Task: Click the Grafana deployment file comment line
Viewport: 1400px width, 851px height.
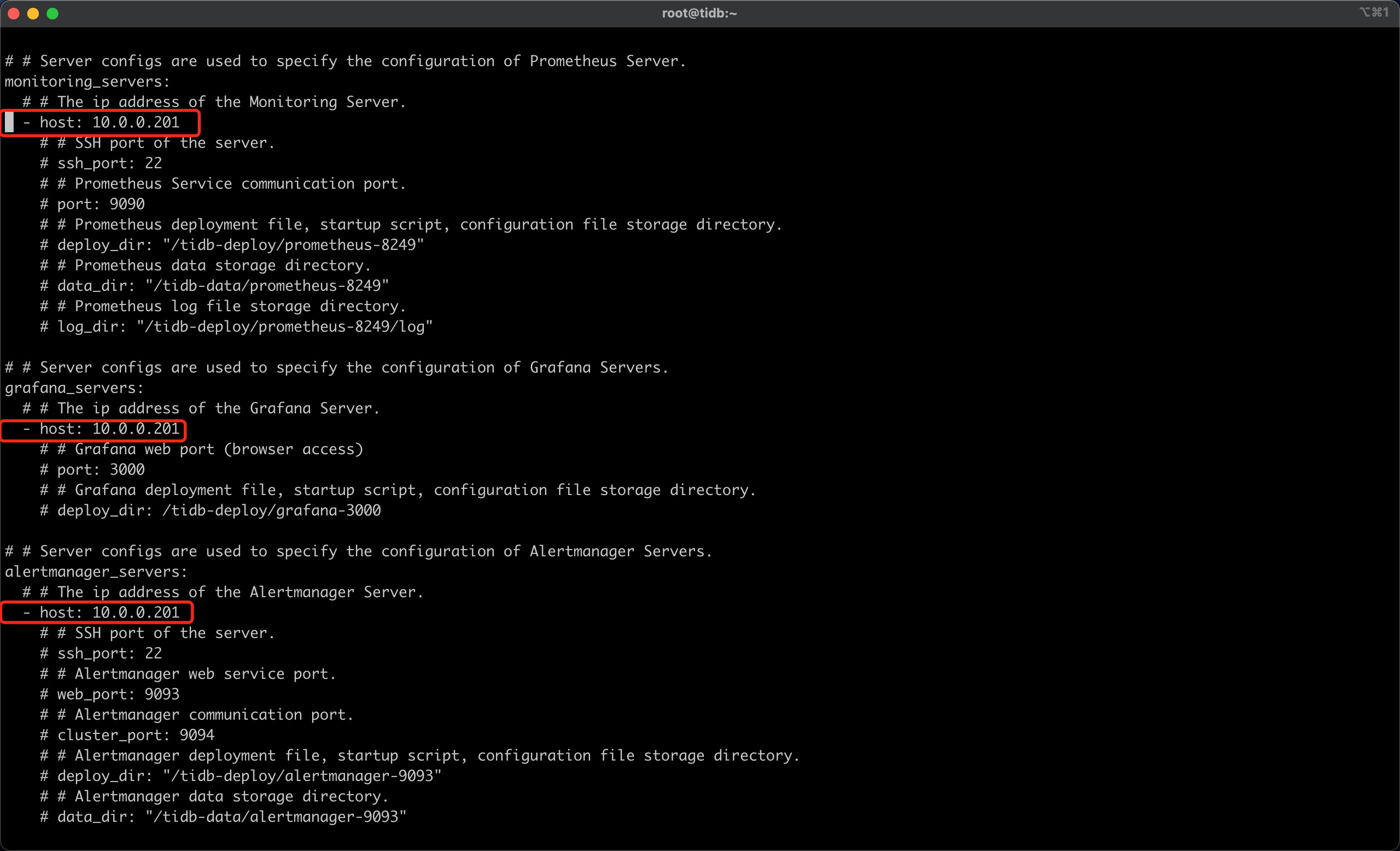Action: click(x=398, y=490)
